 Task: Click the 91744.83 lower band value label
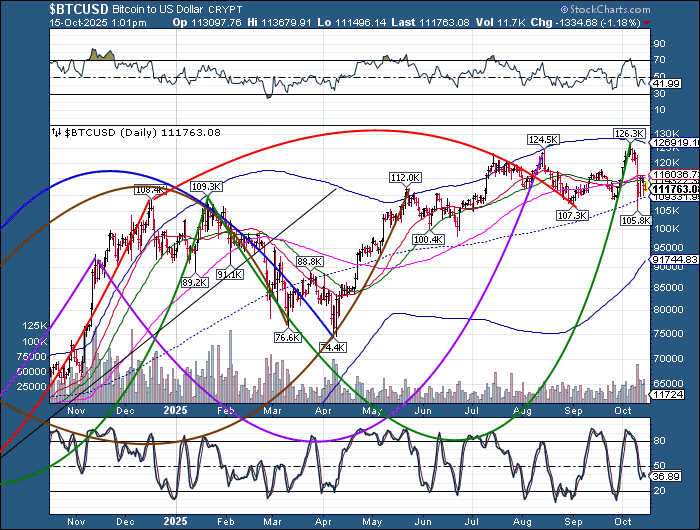[x=671, y=259]
